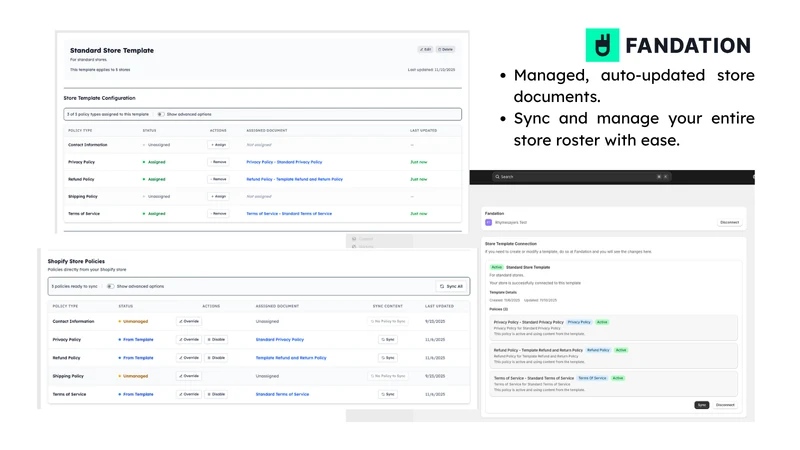Click the Fandation plug logo icon
The height and width of the screenshot is (450, 800).
pos(602,45)
